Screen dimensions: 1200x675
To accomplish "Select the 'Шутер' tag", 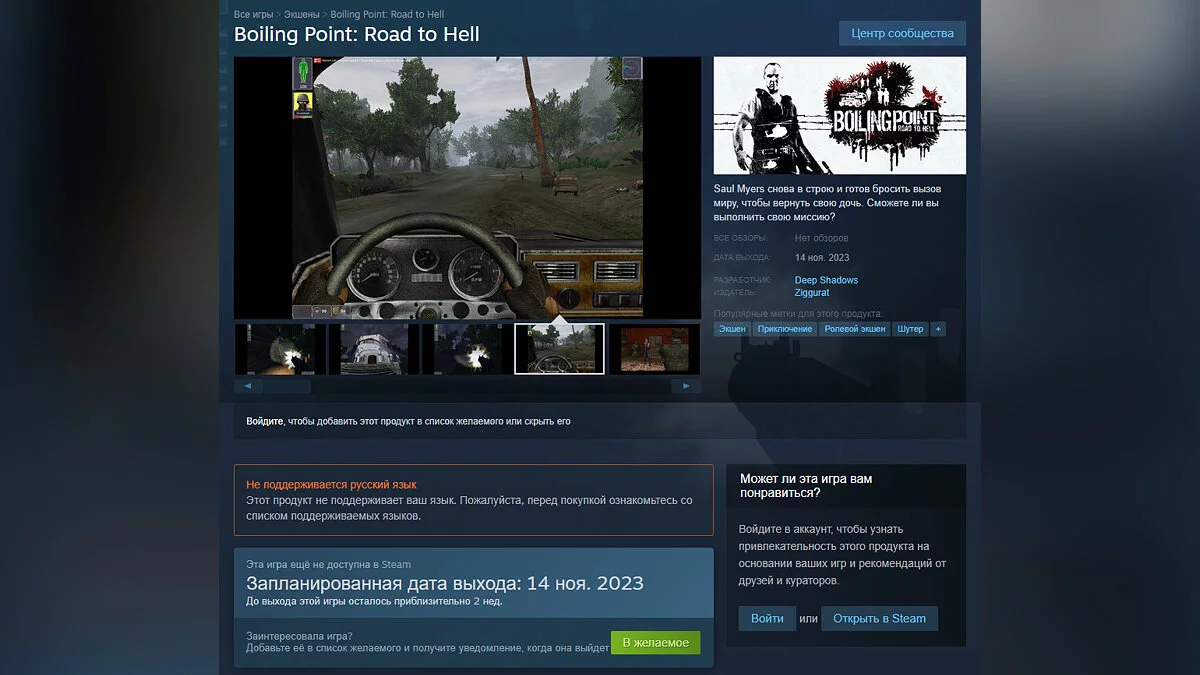I will click(x=910, y=329).
